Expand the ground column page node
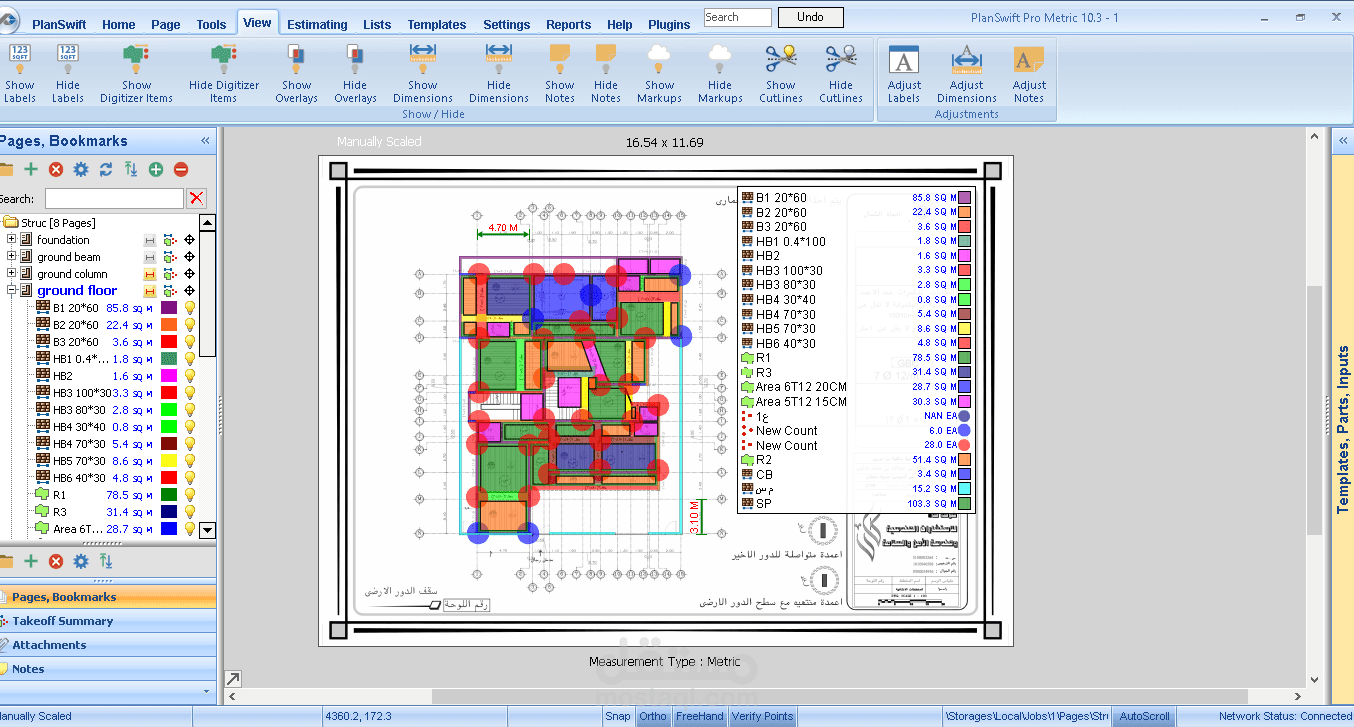Screen dimensions: 1354x727 pos(12,274)
